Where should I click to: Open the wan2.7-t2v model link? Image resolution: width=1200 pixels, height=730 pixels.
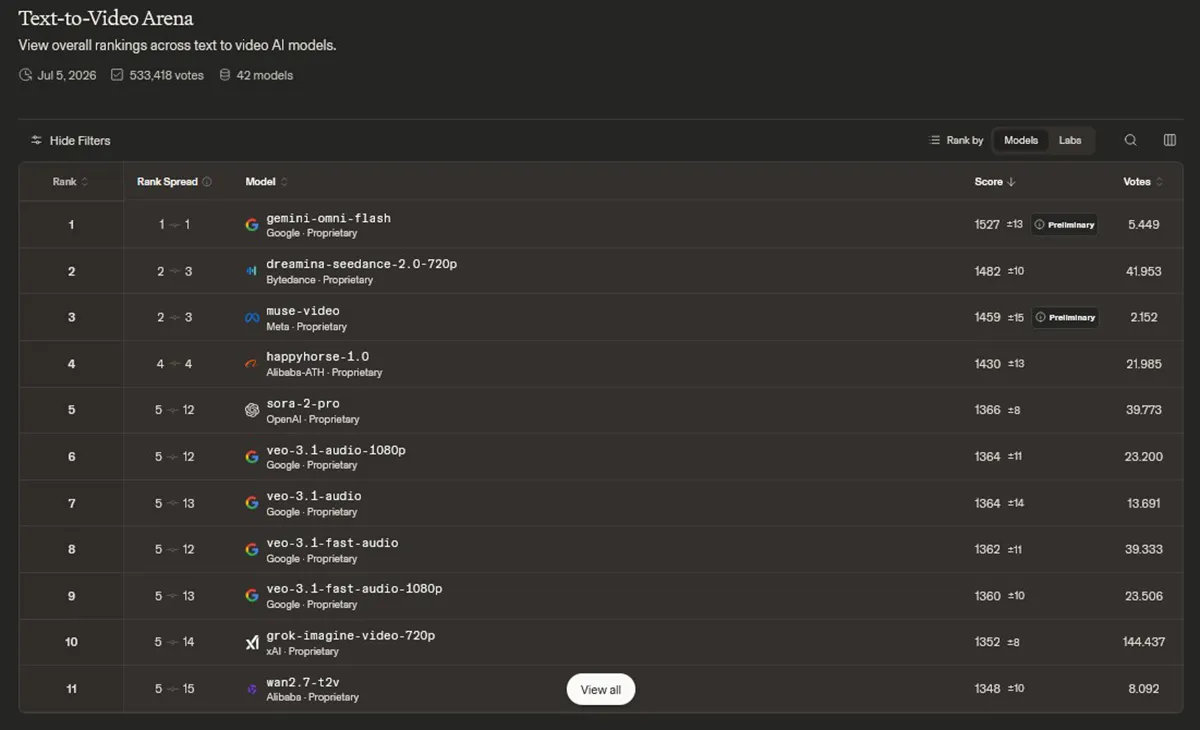tap(303, 682)
